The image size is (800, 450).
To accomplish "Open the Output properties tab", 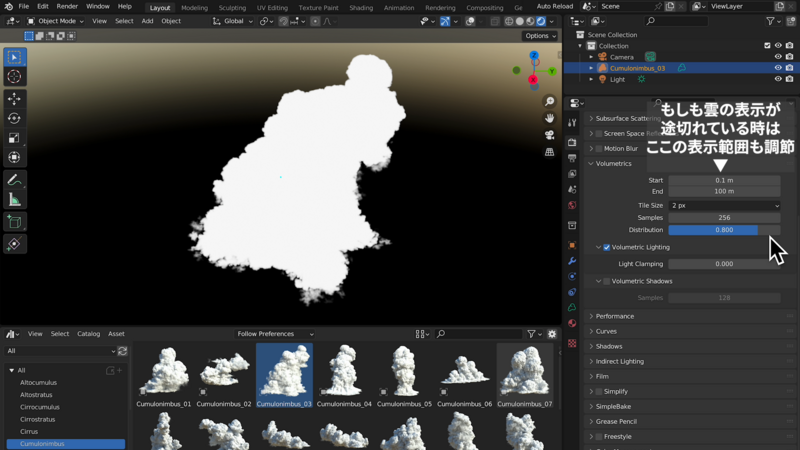I will coord(572,158).
